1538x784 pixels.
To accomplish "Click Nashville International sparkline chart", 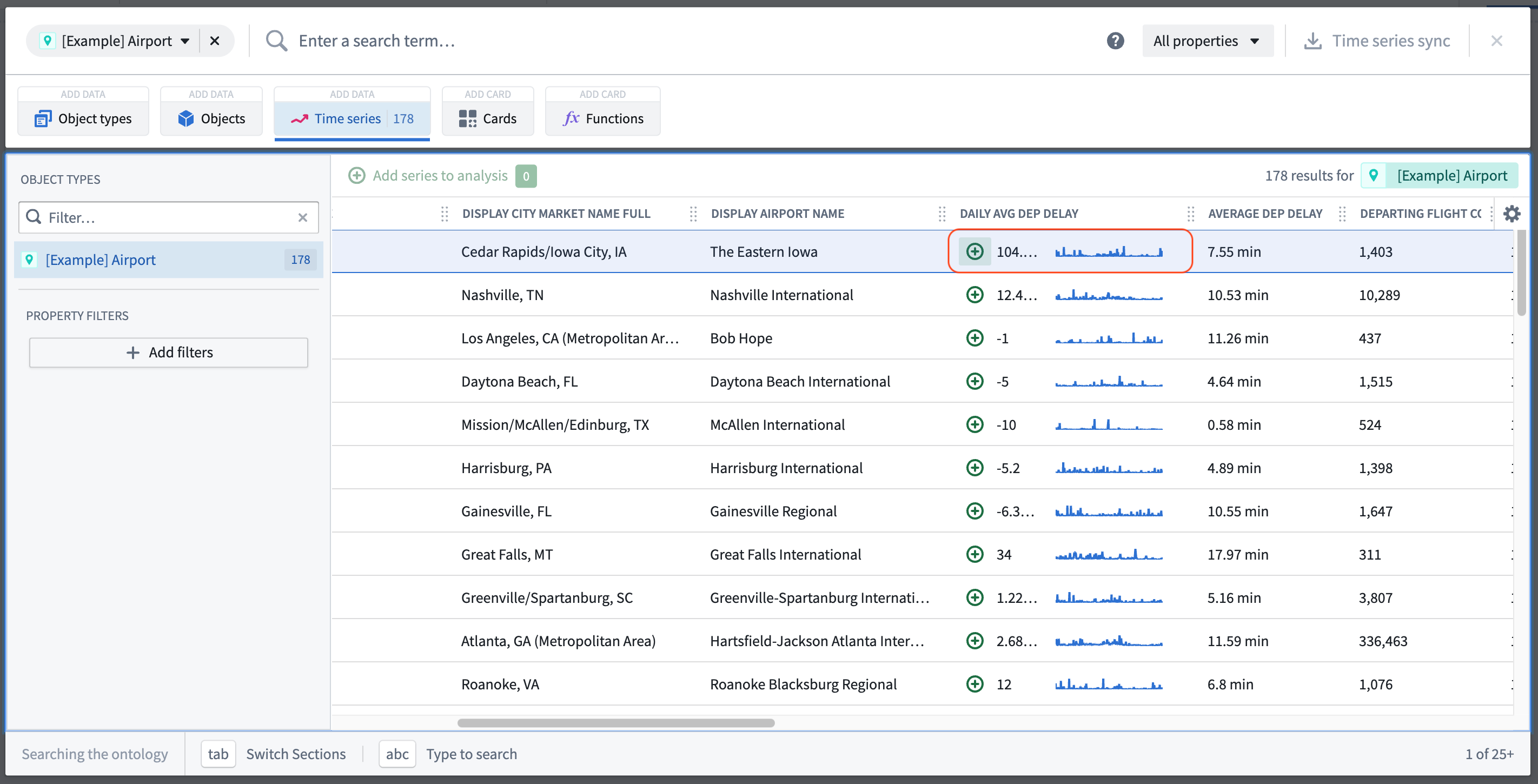I will [1108, 295].
